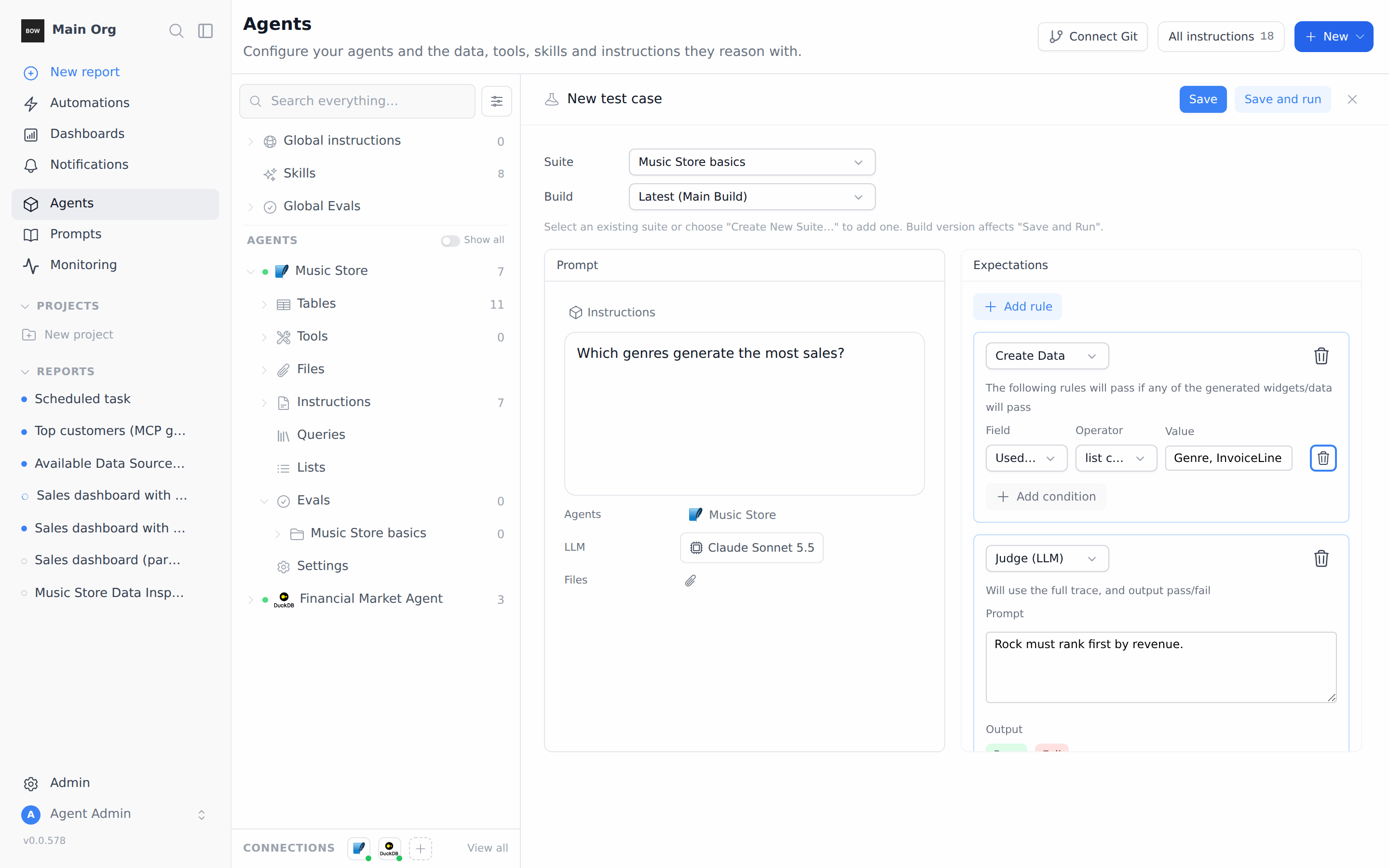Open Notifications in the sidebar
The height and width of the screenshot is (868, 1389).
tap(115, 165)
